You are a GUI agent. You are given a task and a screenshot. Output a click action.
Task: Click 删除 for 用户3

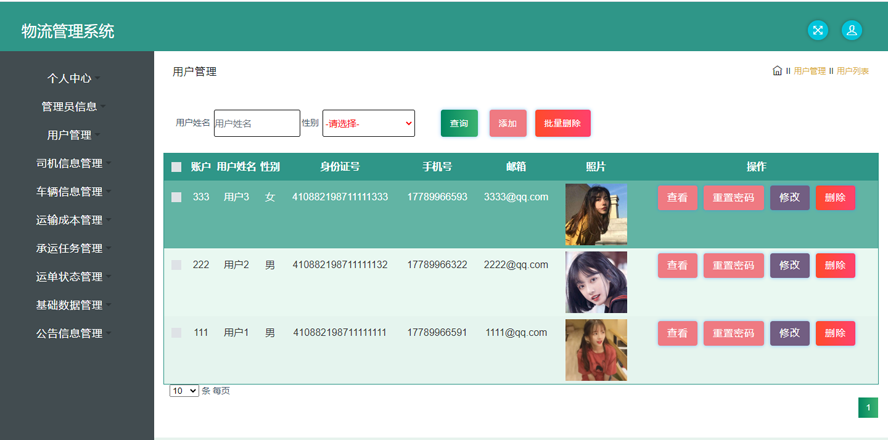point(835,198)
